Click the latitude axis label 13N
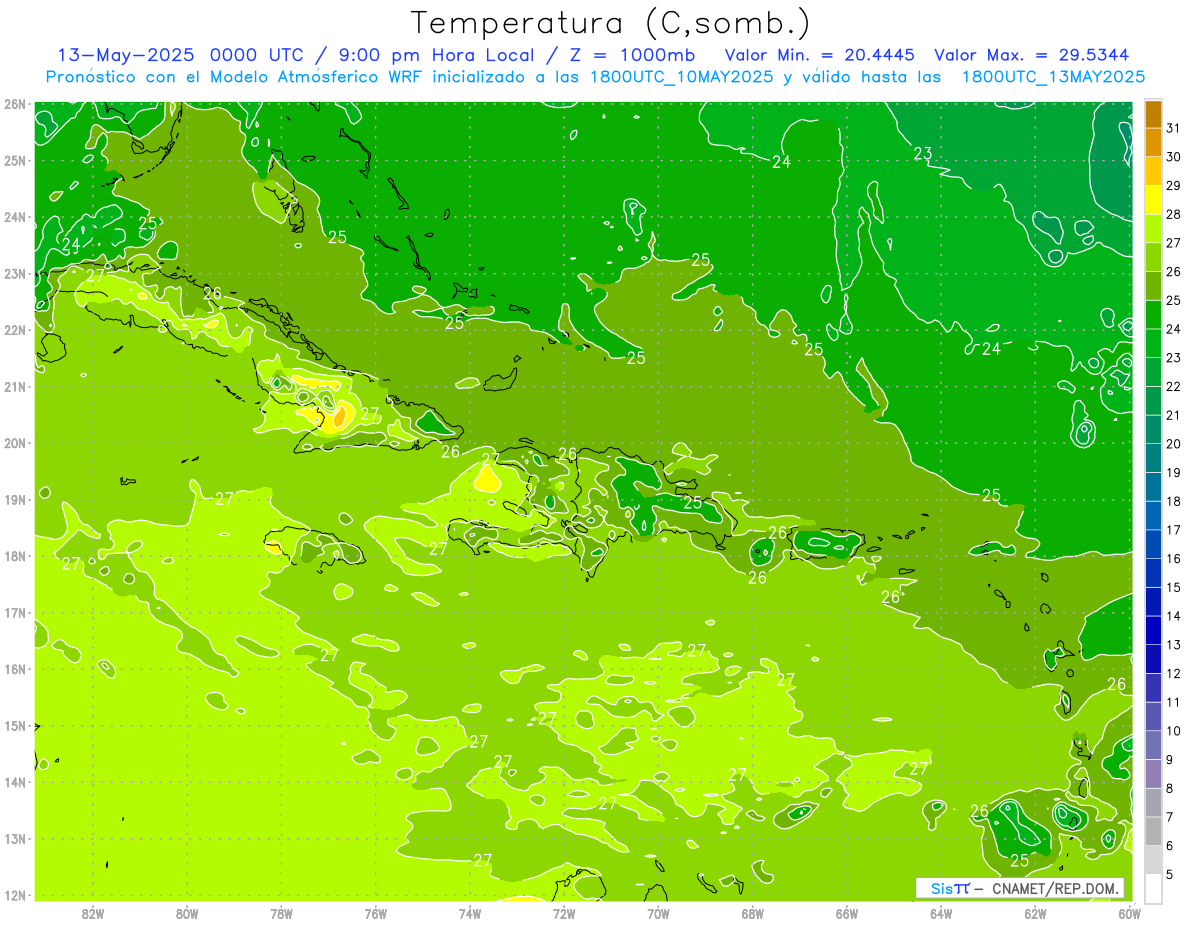1200x927 pixels. click(x=14, y=839)
